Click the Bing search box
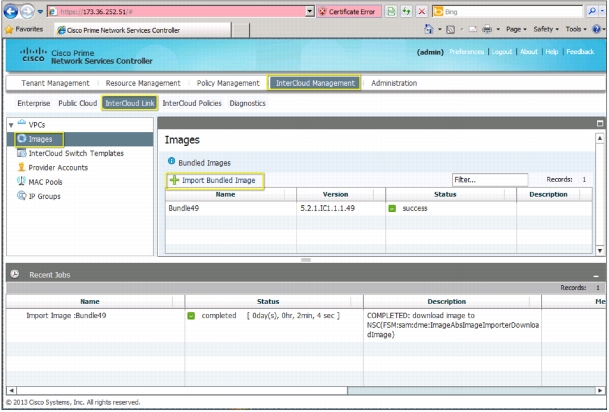The image size is (609, 412). pyautogui.click(x=507, y=12)
